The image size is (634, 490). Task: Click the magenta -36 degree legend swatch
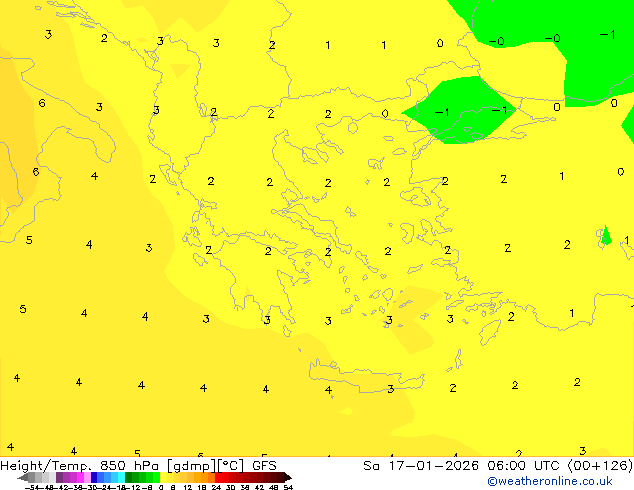[80, 477]
